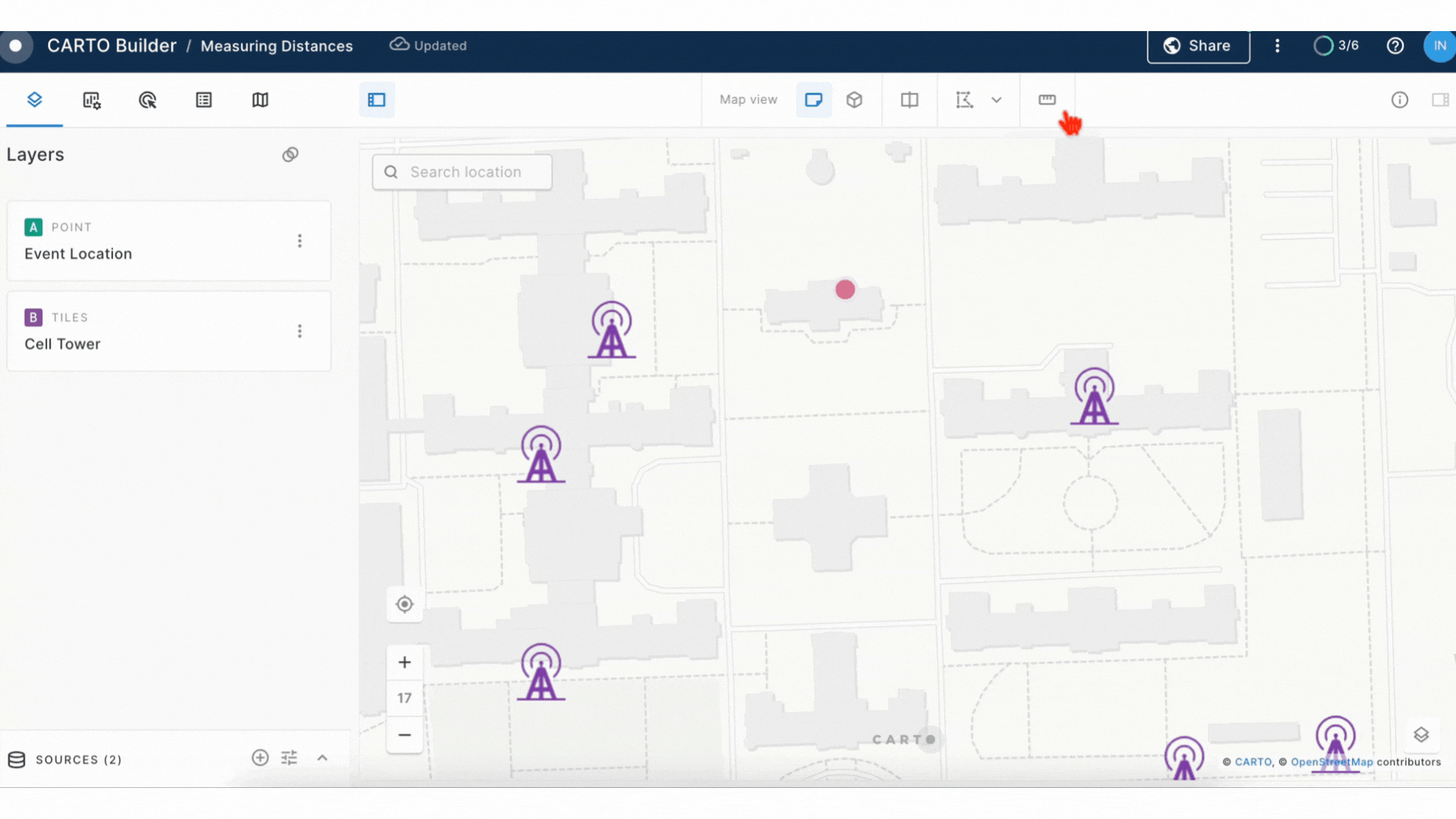Enable 2D map mode

click(x=814, y=99)
